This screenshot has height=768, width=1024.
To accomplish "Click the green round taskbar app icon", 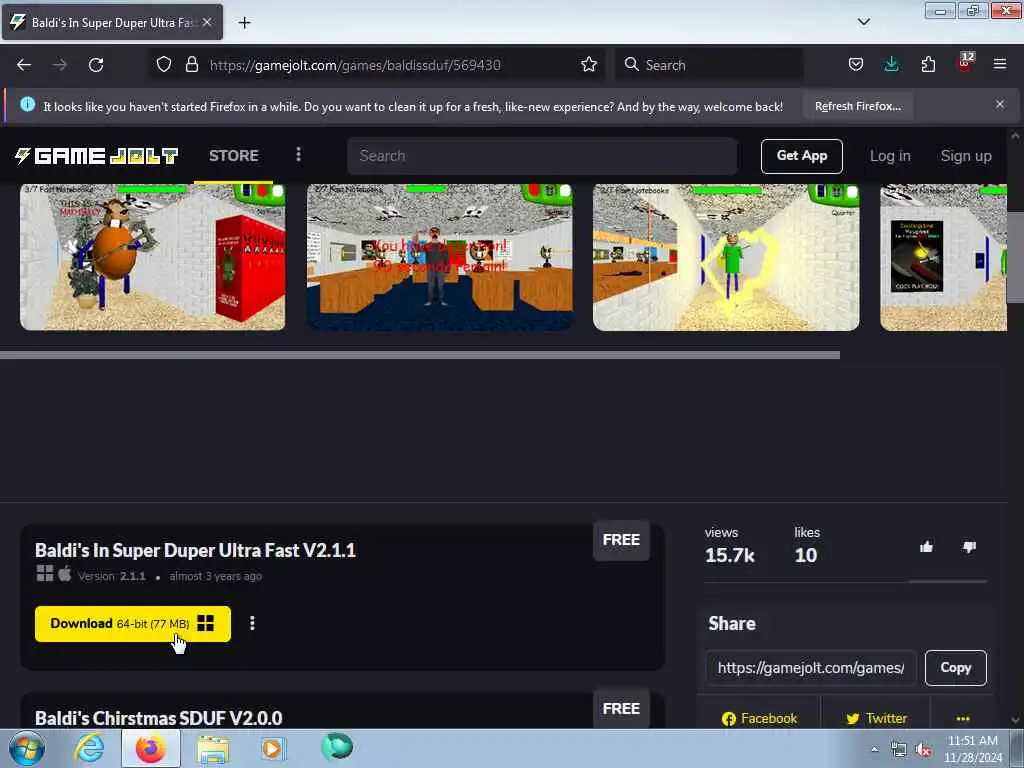I will pos(337,747).
